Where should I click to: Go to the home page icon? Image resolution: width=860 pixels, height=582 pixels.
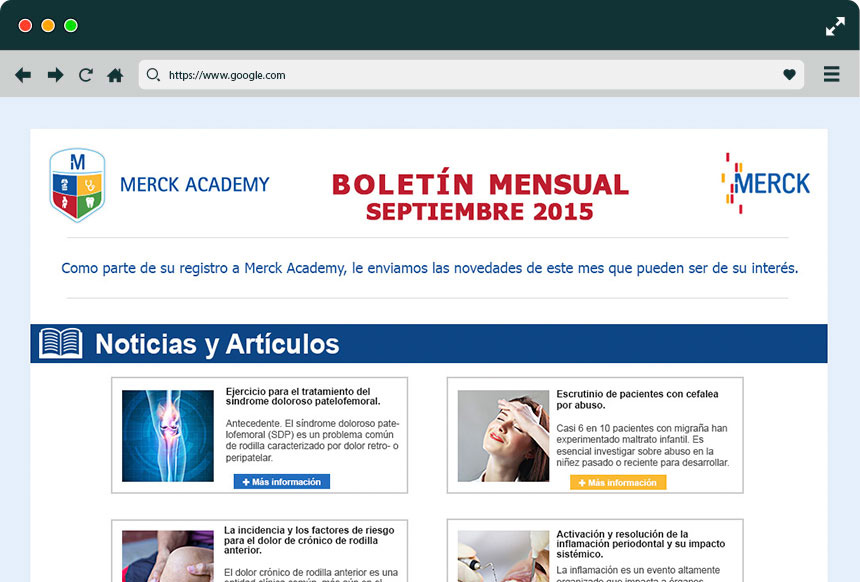(x=115, y=75)
